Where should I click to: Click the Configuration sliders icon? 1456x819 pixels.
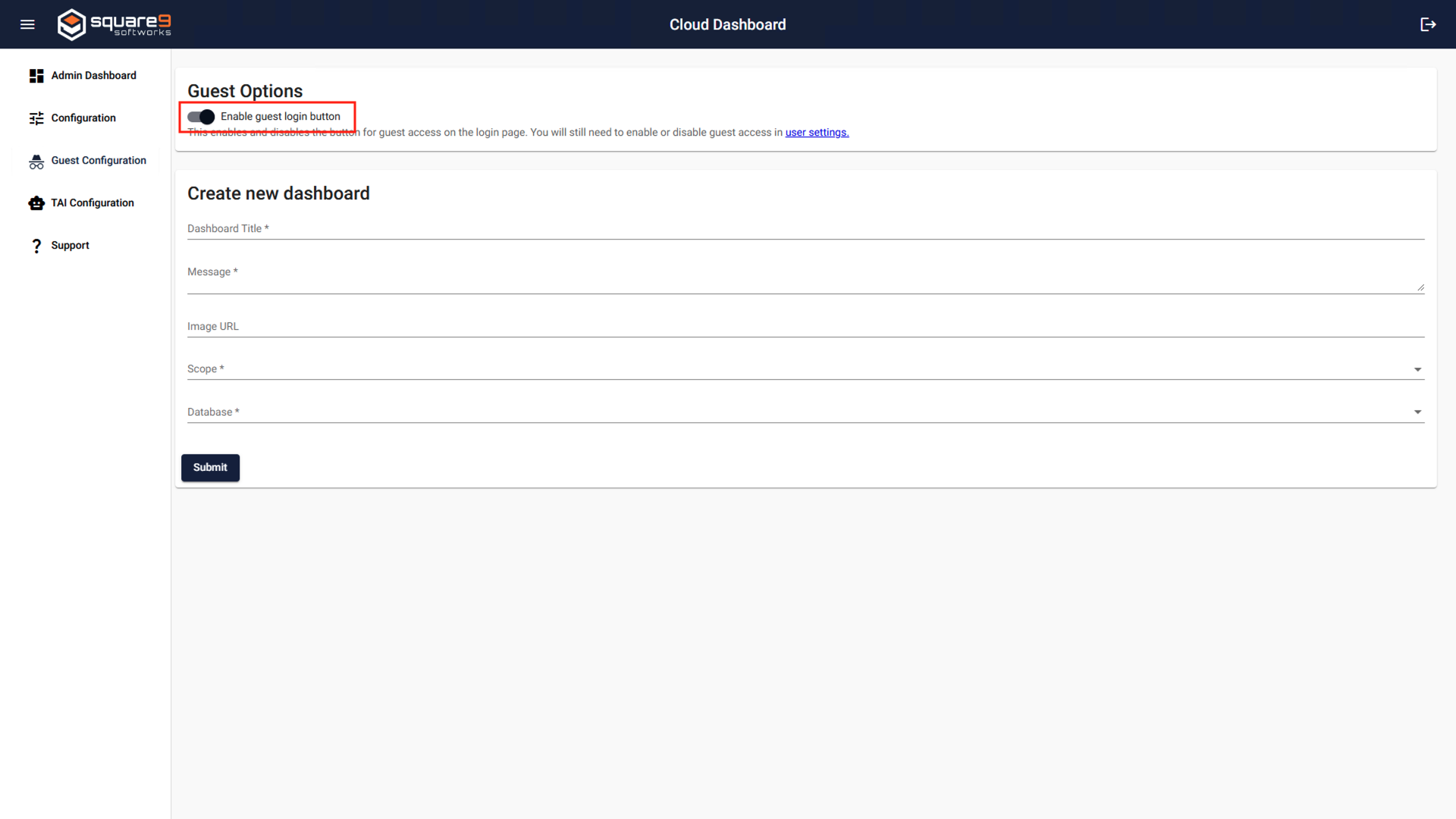pos(36,118)
